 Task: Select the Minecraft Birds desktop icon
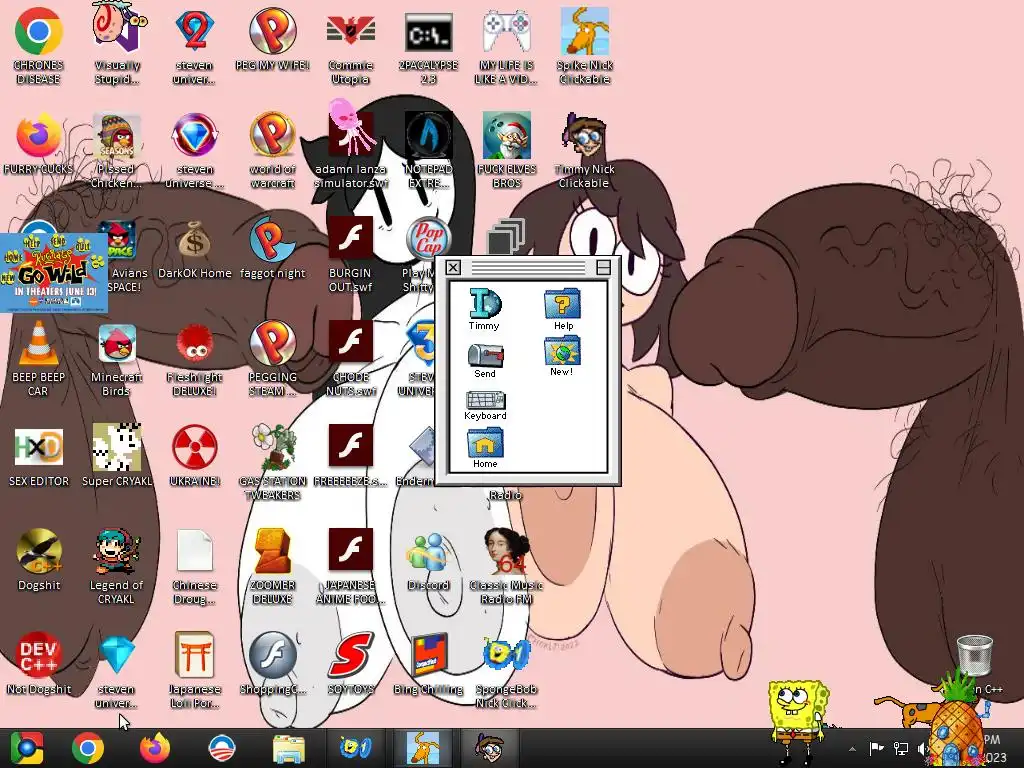(116, 358)
